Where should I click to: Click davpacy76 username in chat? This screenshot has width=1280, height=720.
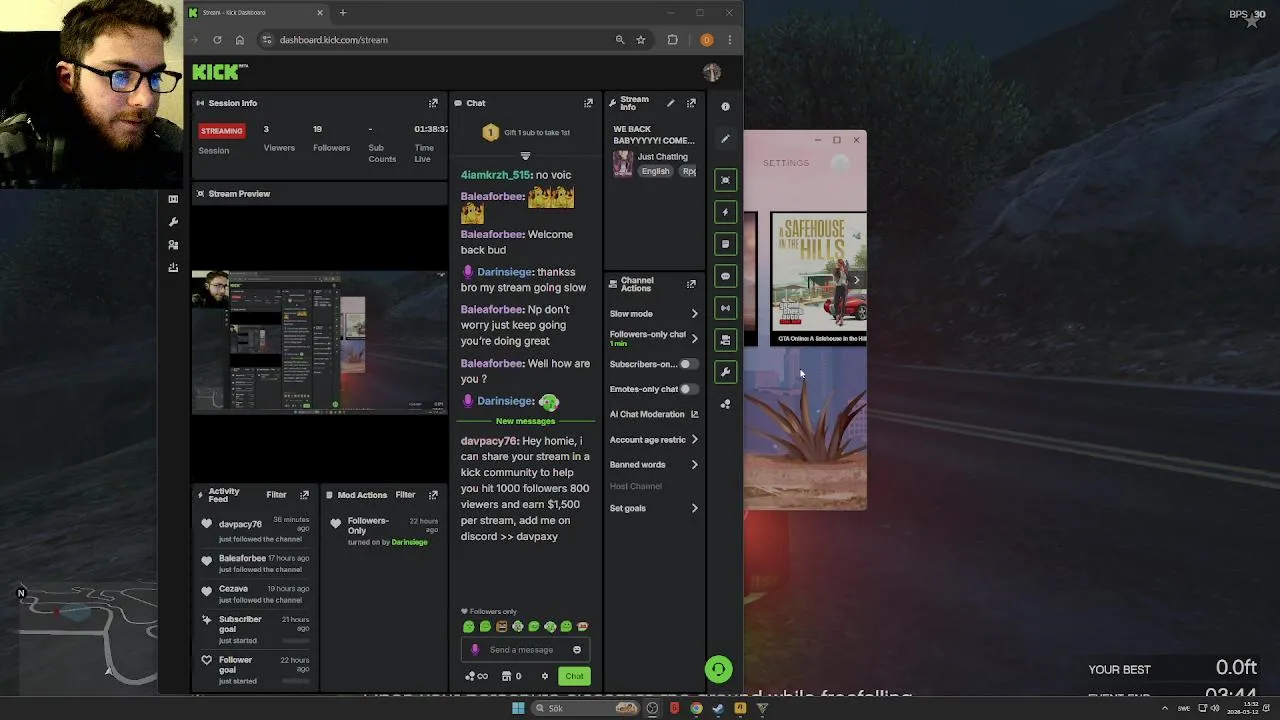click(x=488, y=441)
